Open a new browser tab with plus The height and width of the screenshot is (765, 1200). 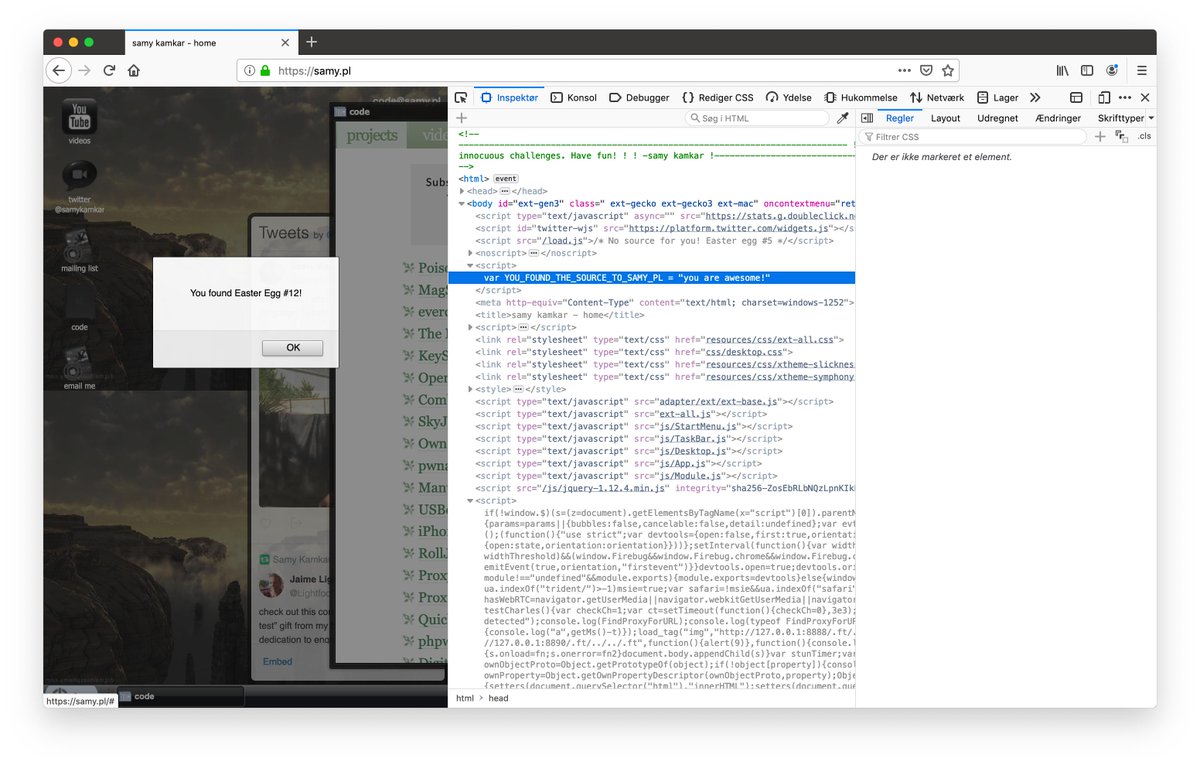point(311,42)
